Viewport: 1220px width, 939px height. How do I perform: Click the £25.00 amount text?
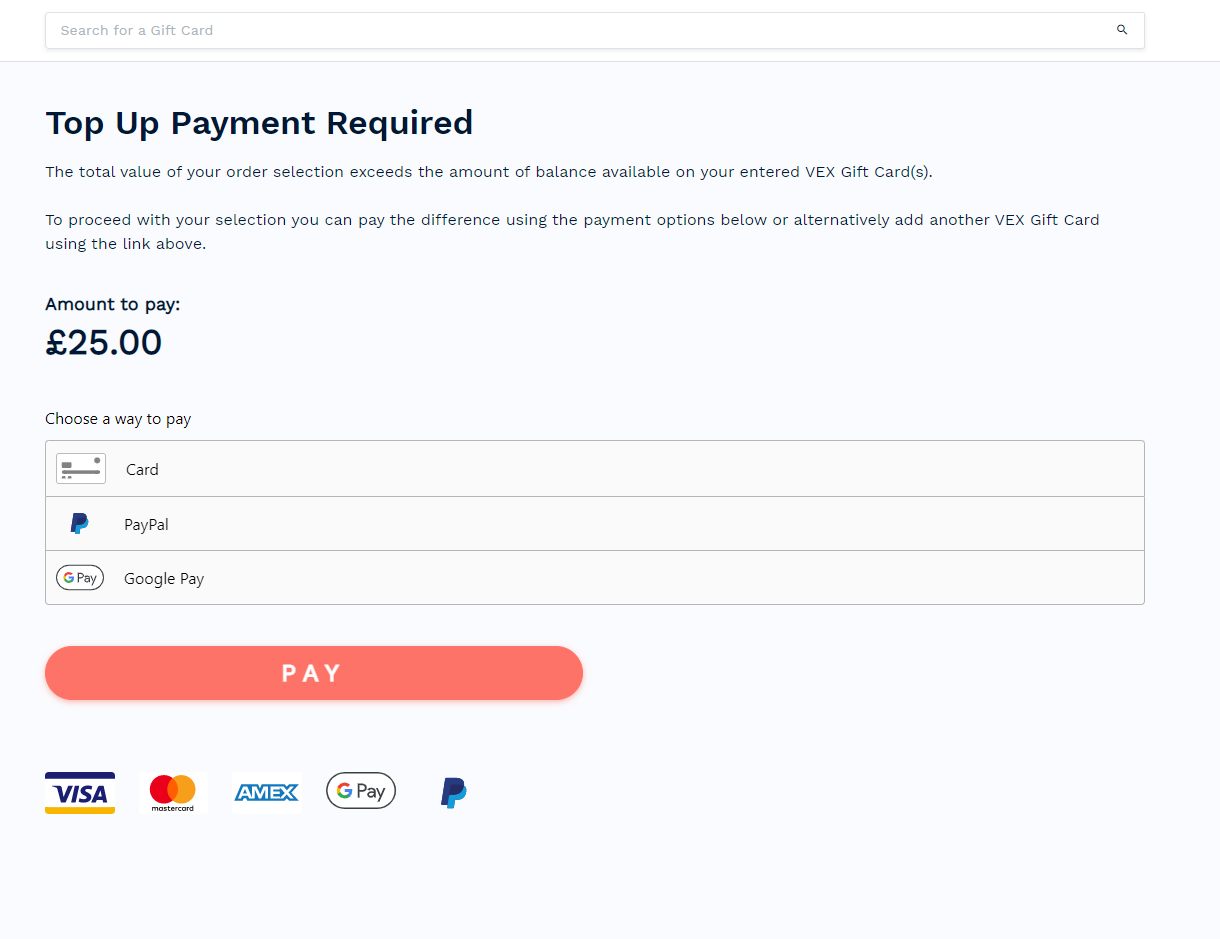click(x=104, y=343)
